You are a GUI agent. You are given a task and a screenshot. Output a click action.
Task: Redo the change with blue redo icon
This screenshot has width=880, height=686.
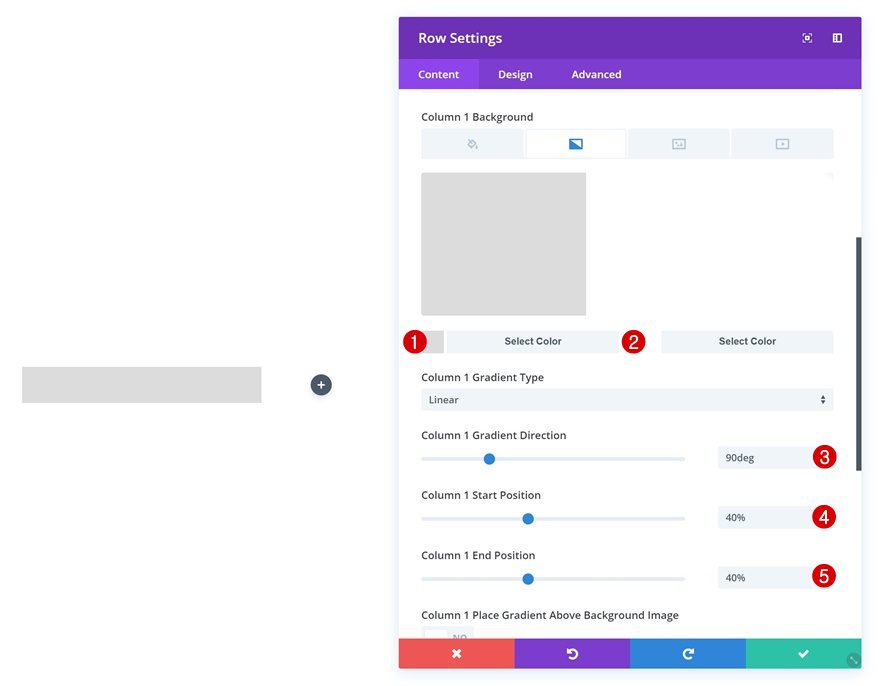pos(687,653)
